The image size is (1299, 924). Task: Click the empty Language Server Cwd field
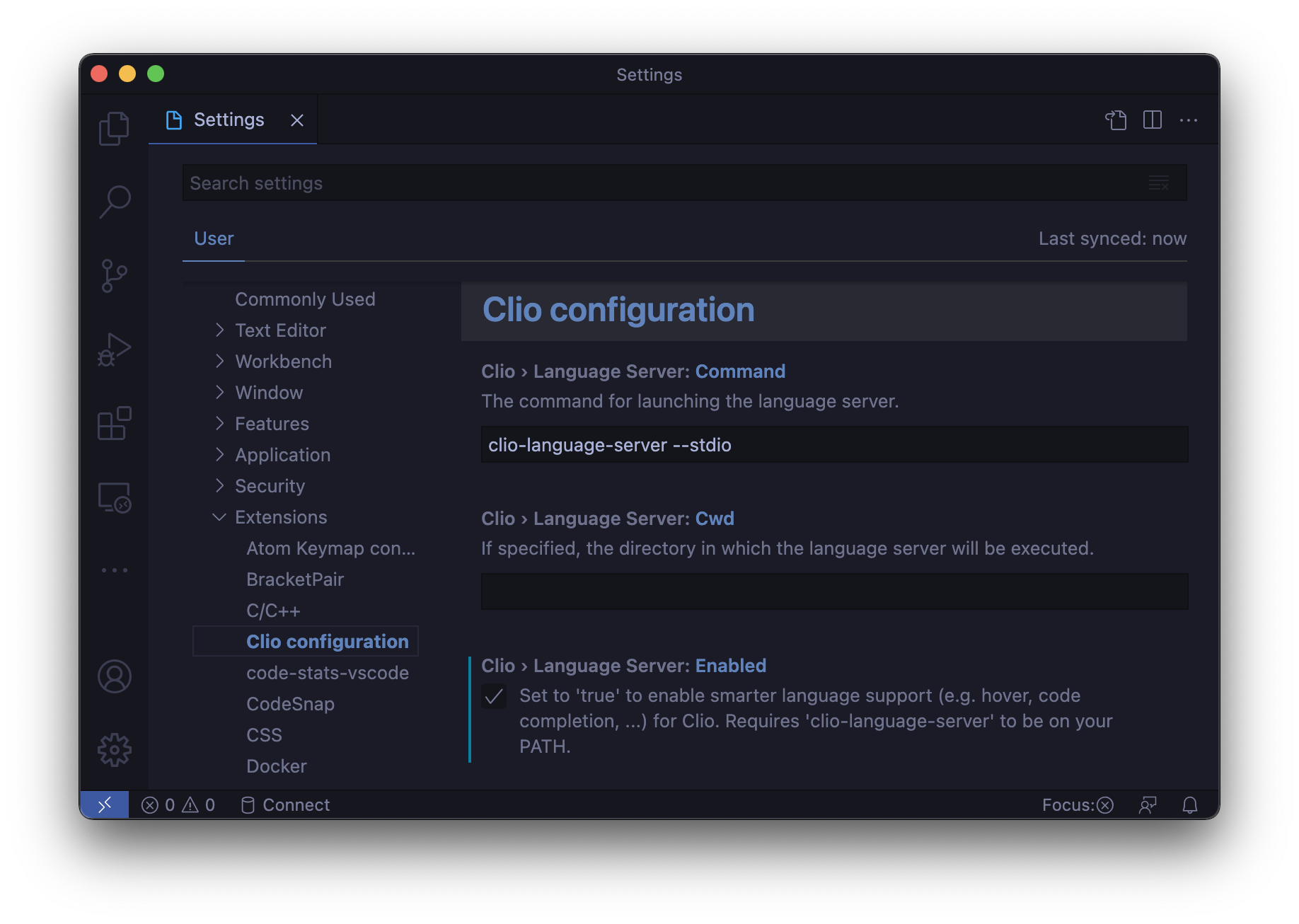tap(834, 592)
